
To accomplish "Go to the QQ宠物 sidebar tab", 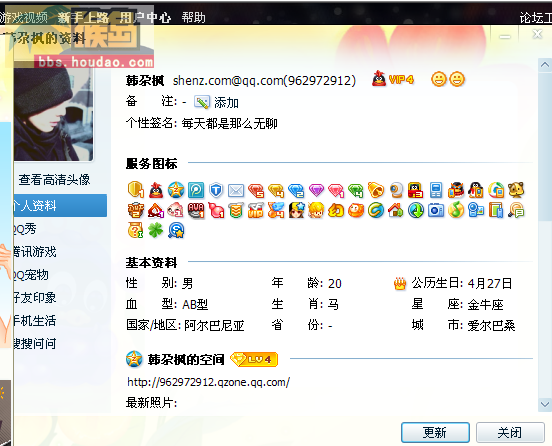I will click(31, 275).
